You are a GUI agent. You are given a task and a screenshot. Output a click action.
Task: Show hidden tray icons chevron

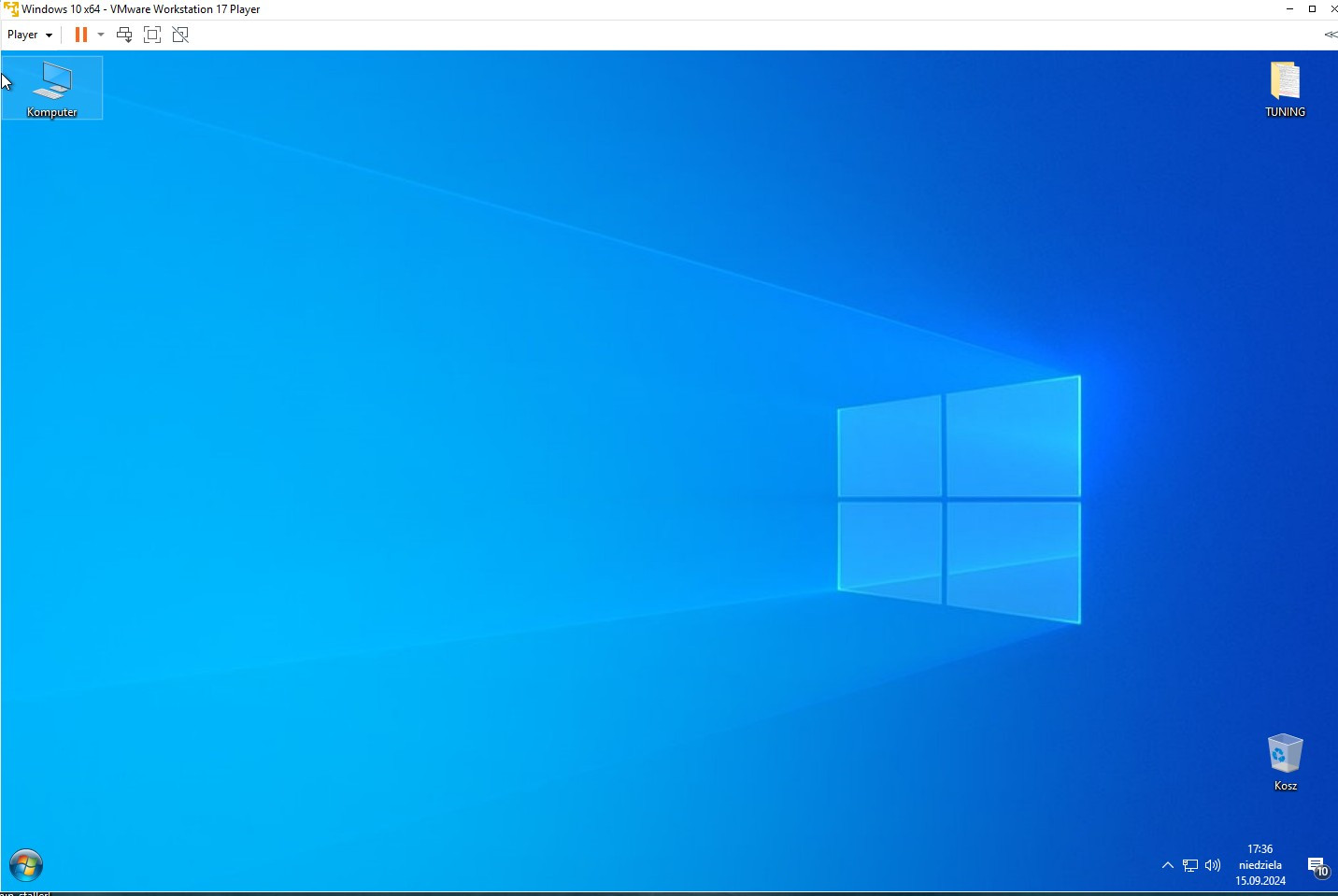click(1167, 865)
